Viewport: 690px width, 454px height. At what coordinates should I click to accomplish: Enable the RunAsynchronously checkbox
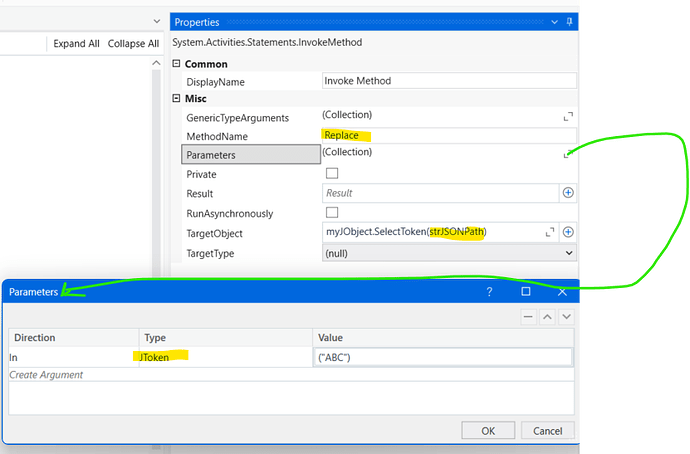click(332, 212)
